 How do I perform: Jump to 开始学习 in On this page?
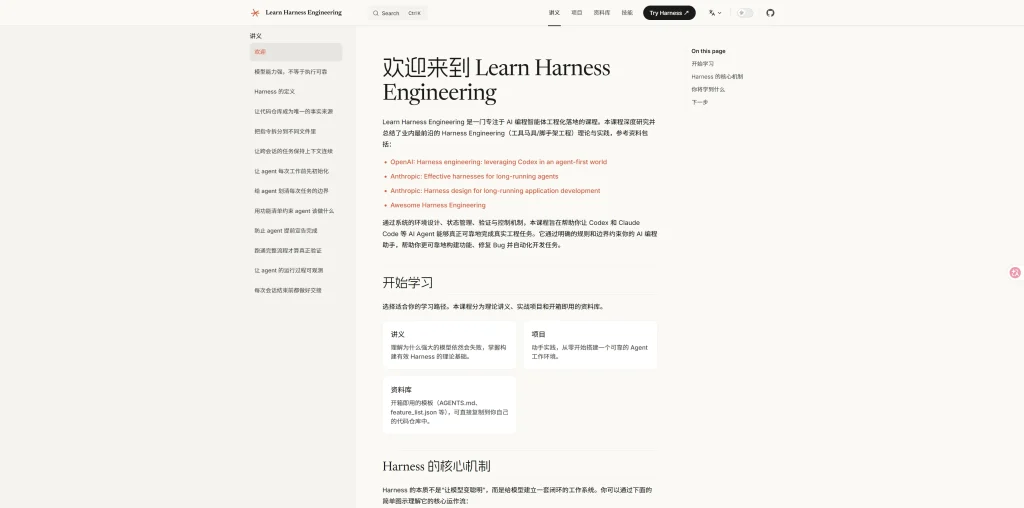tap(703, 64)
